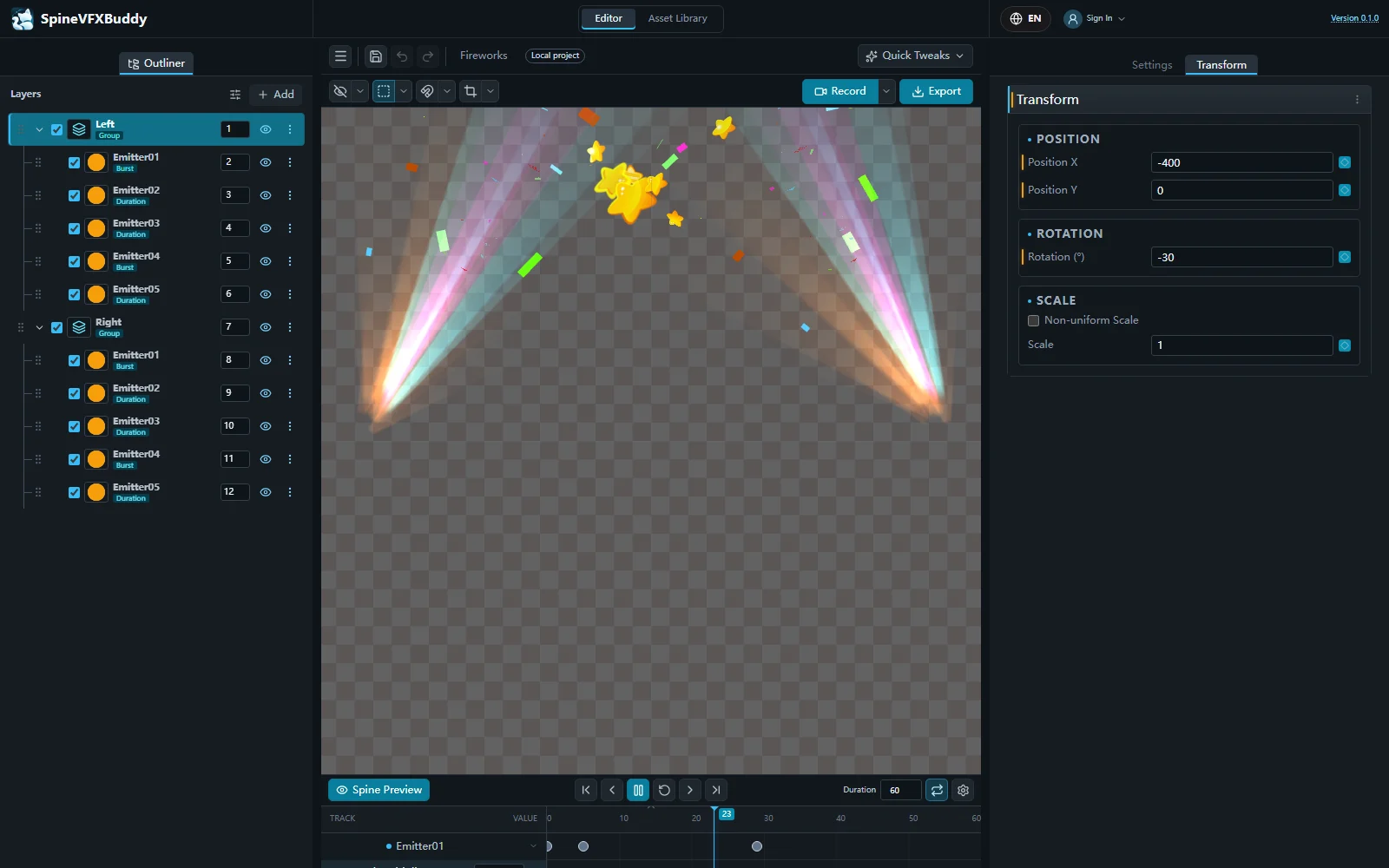Hide the Left group with the eye icon
This screenshot has width=1389, height=868.
point(266,129)
